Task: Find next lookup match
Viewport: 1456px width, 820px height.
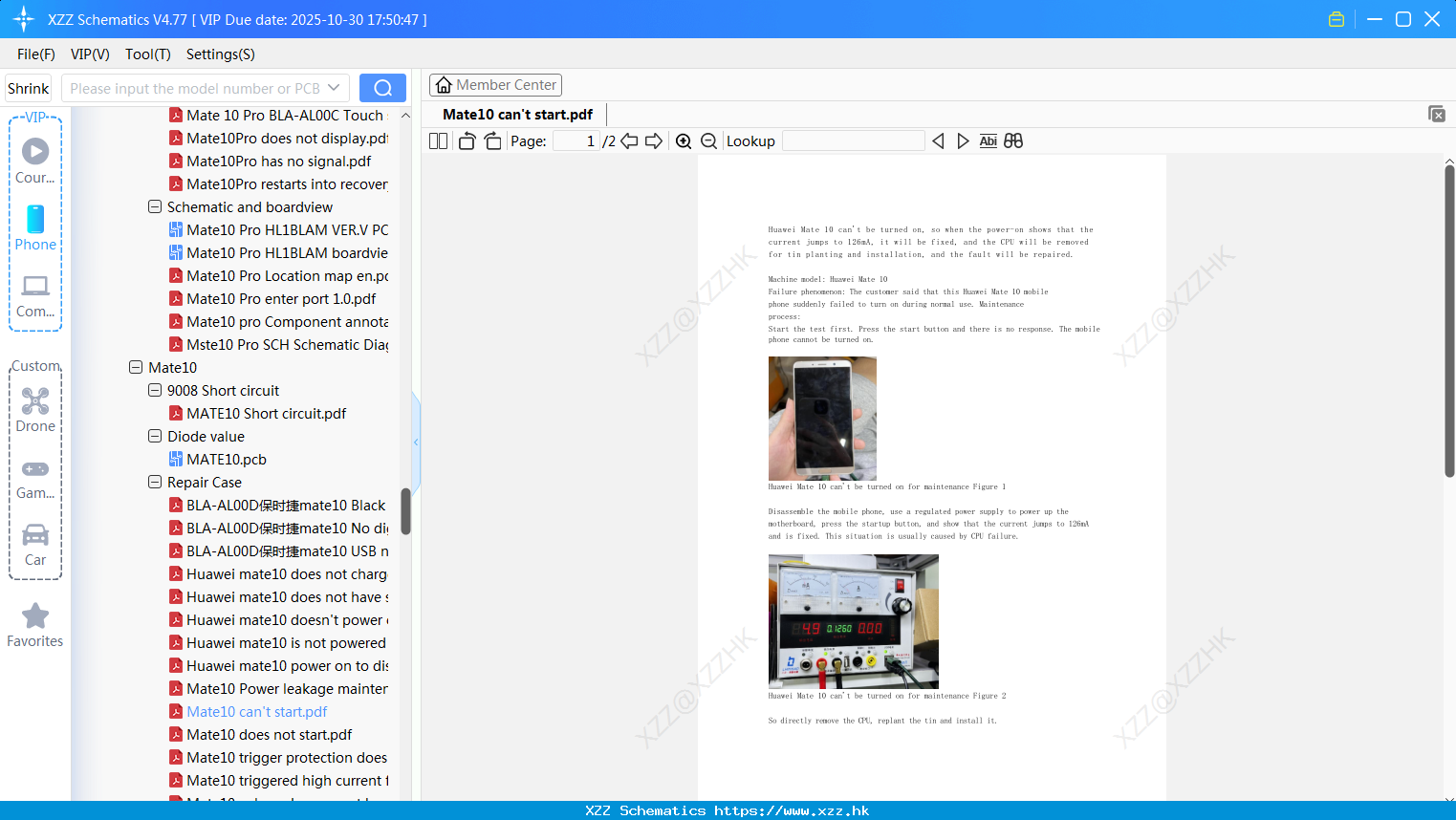Action: tap(963, 140)
